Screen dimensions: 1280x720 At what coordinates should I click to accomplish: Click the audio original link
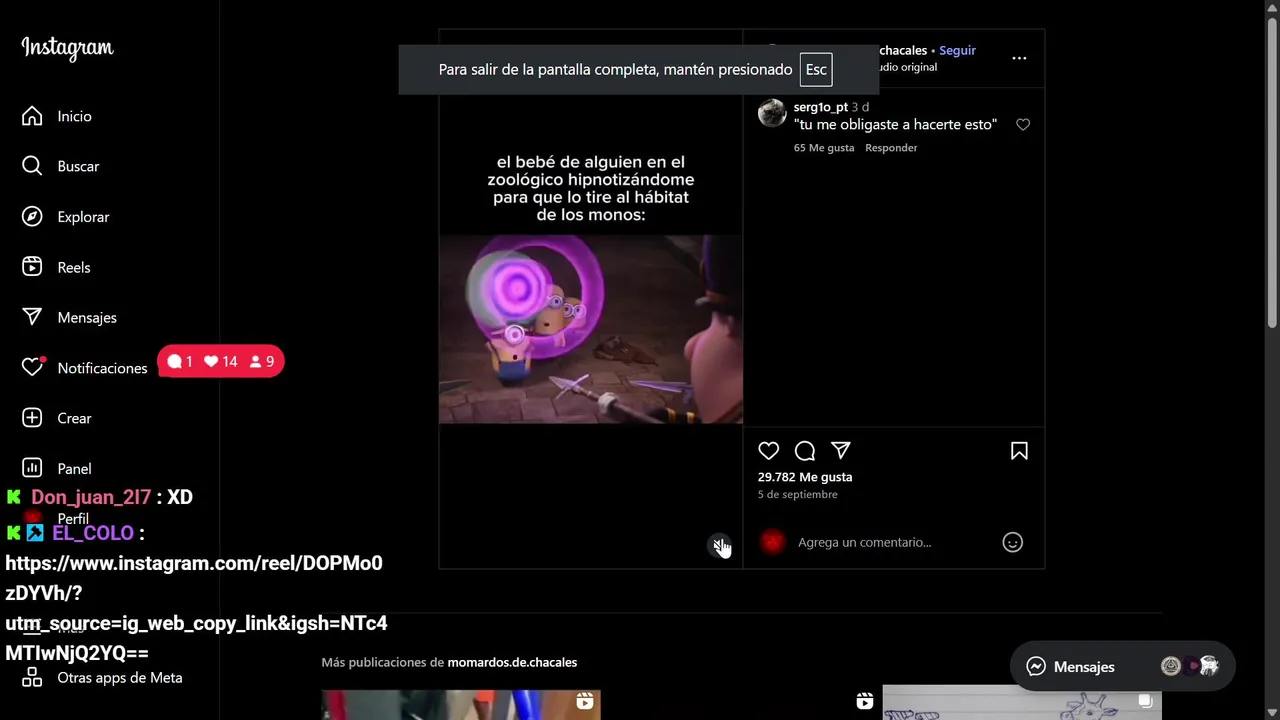point(908,67)
